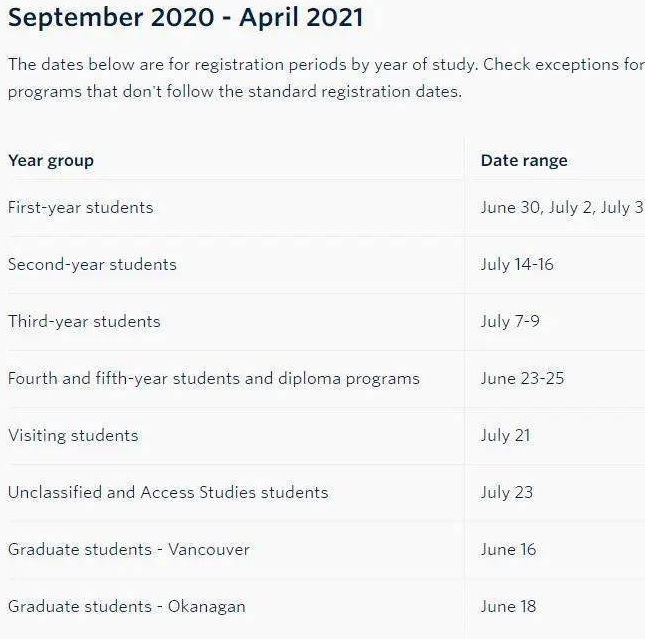Select the 'Visiting students' row label

coord(73,435)
